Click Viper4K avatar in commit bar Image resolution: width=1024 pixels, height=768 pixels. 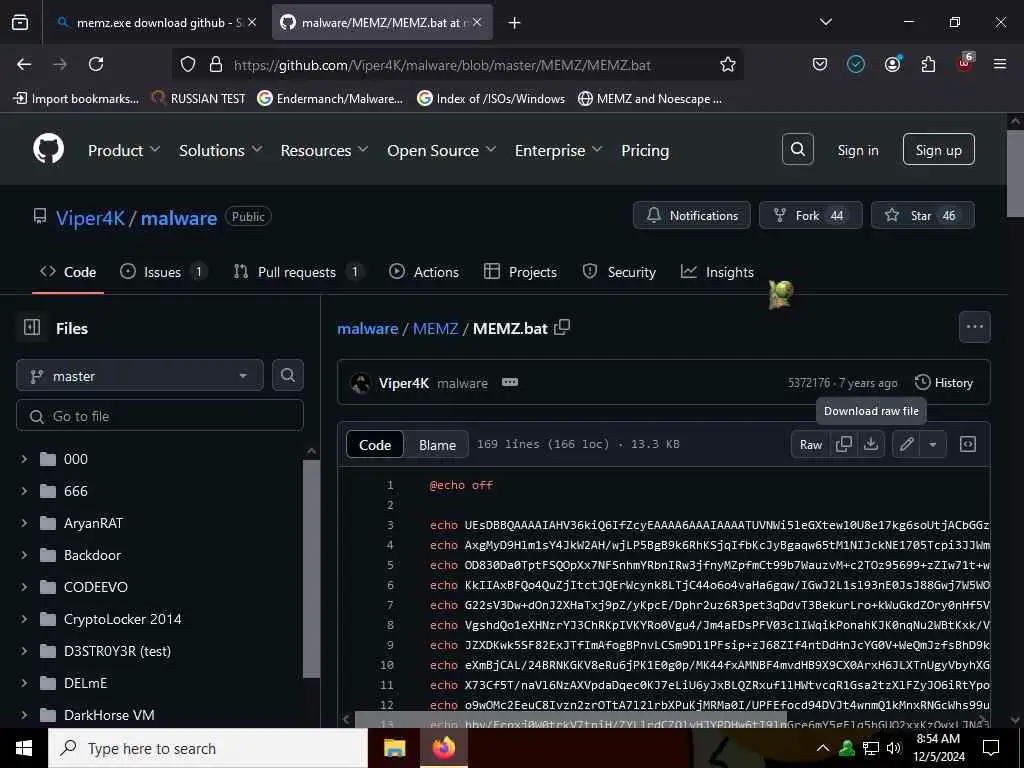point(360,383)
